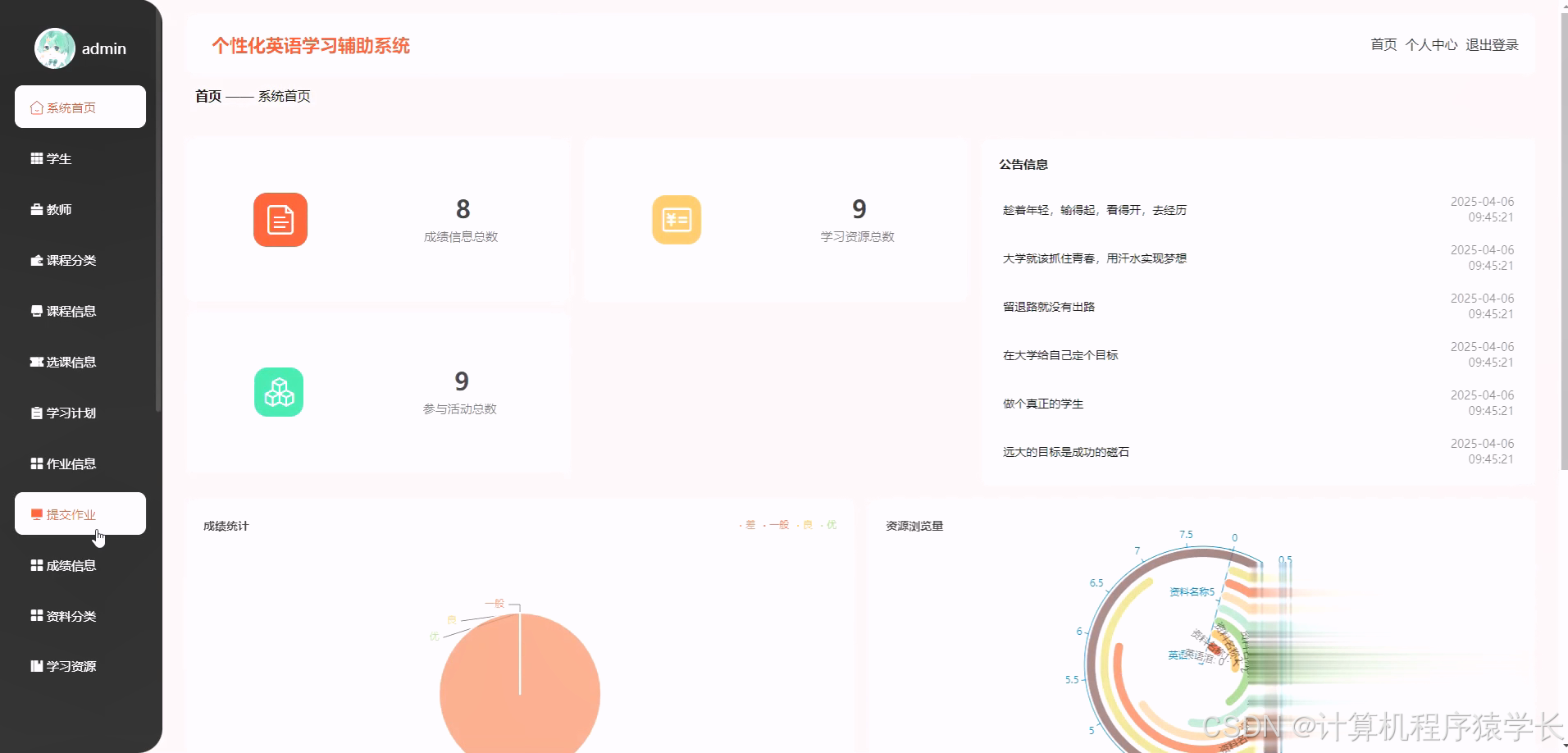Open 课程分类 via its sidebar icon
This screenshot has height=753, width=1568.
click(36, 260)
